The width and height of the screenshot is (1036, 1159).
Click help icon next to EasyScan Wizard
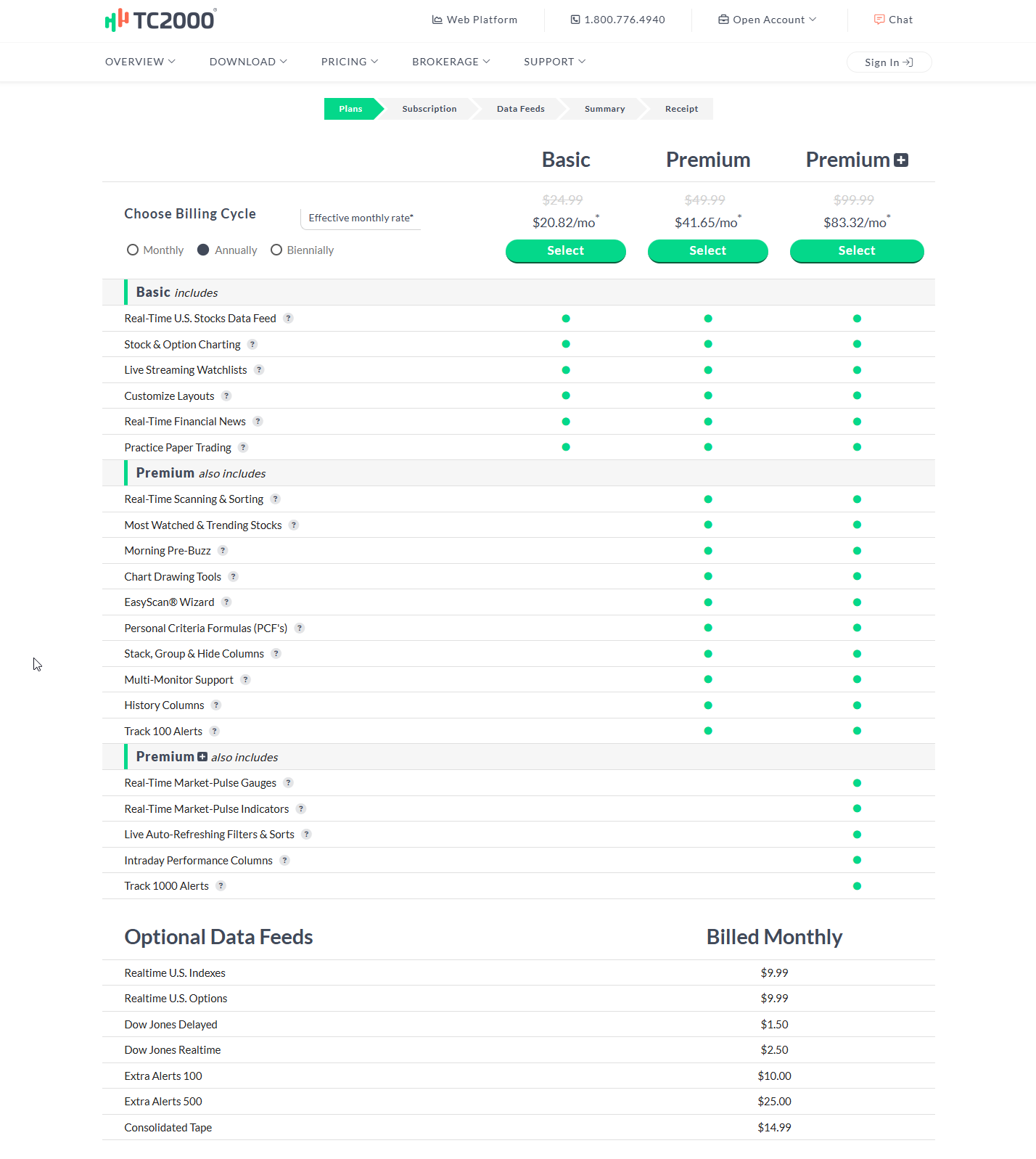pos(226,602)
